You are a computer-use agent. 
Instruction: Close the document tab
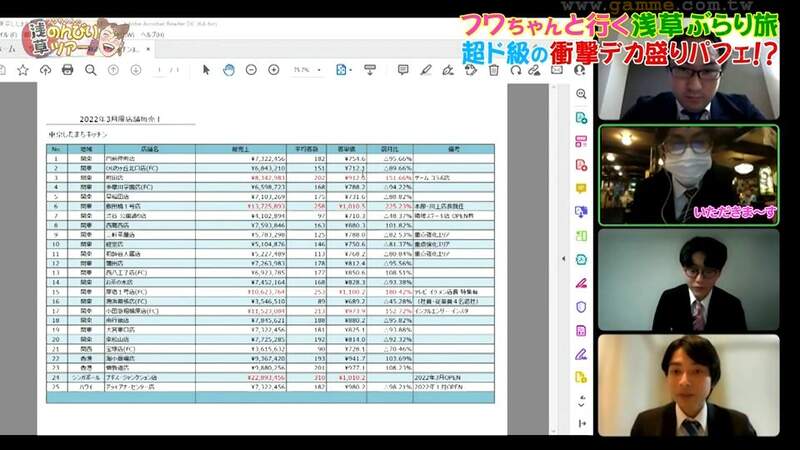tap(148, 49)
